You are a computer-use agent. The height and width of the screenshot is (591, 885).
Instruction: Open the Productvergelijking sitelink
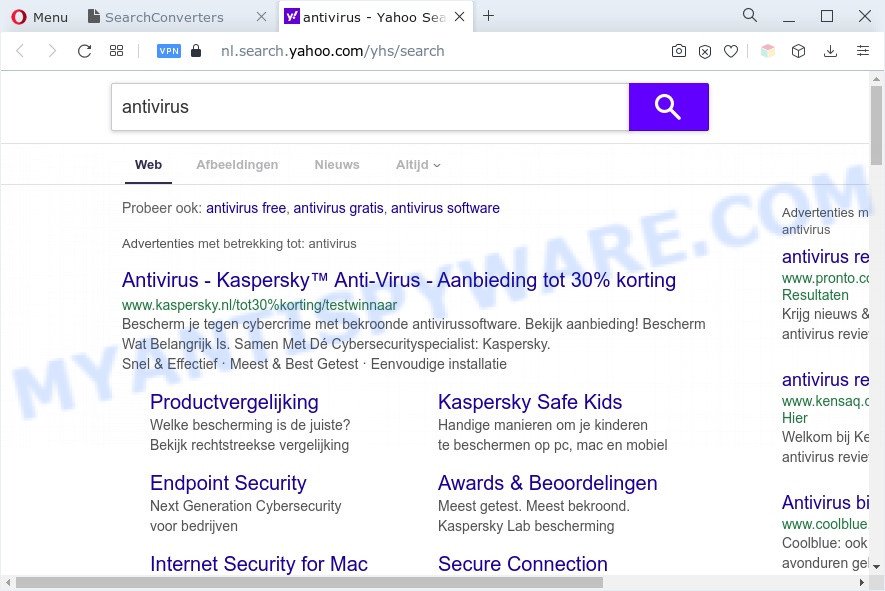234,402
